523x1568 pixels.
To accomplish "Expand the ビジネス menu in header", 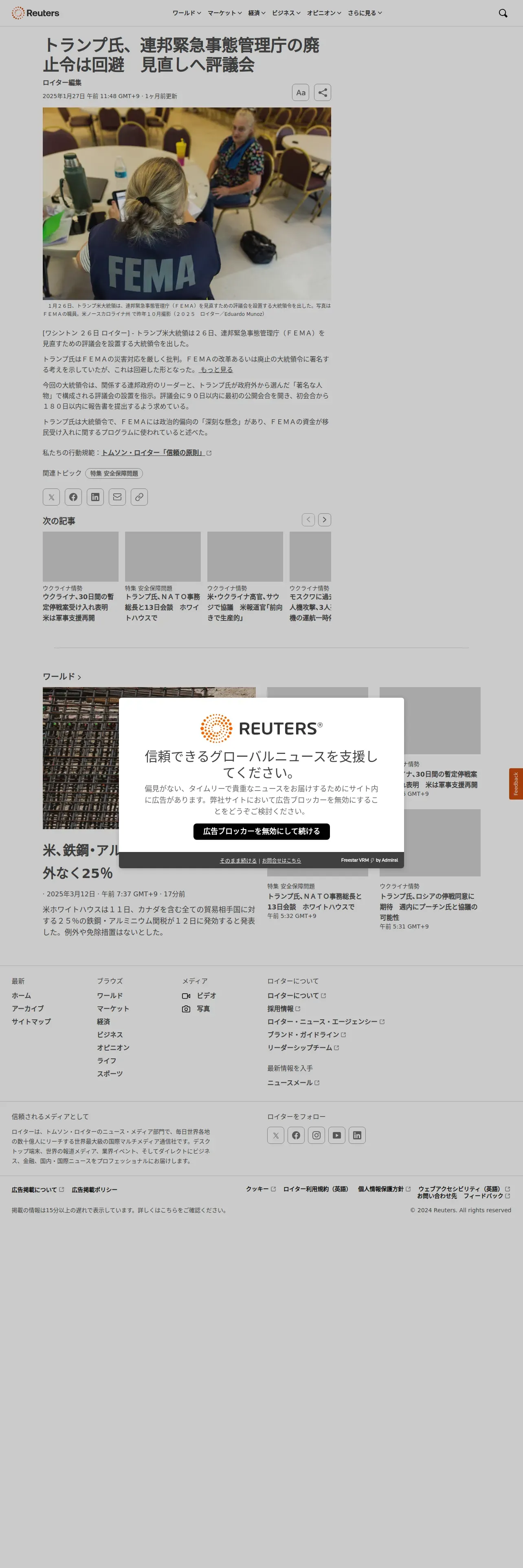I will [x=286, y=13].
